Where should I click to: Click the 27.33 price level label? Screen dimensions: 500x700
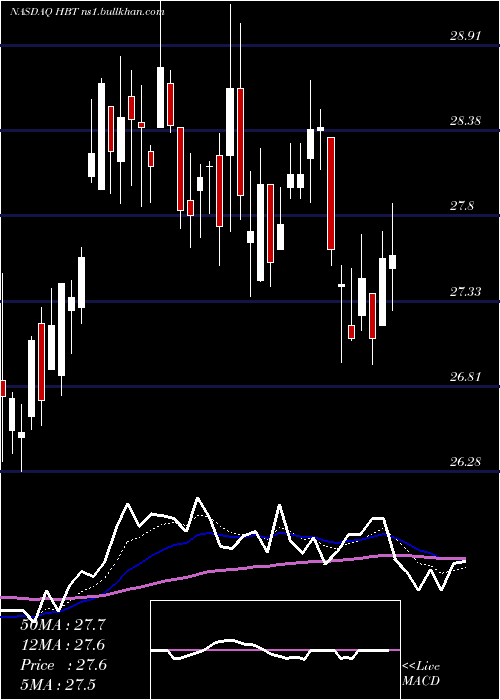click(465, 291)
